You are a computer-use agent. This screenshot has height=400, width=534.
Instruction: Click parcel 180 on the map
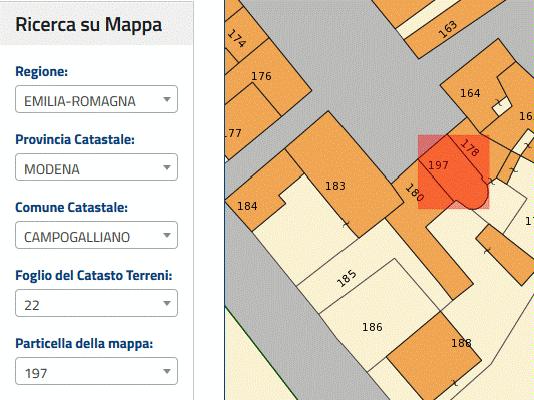pos(415,193)
